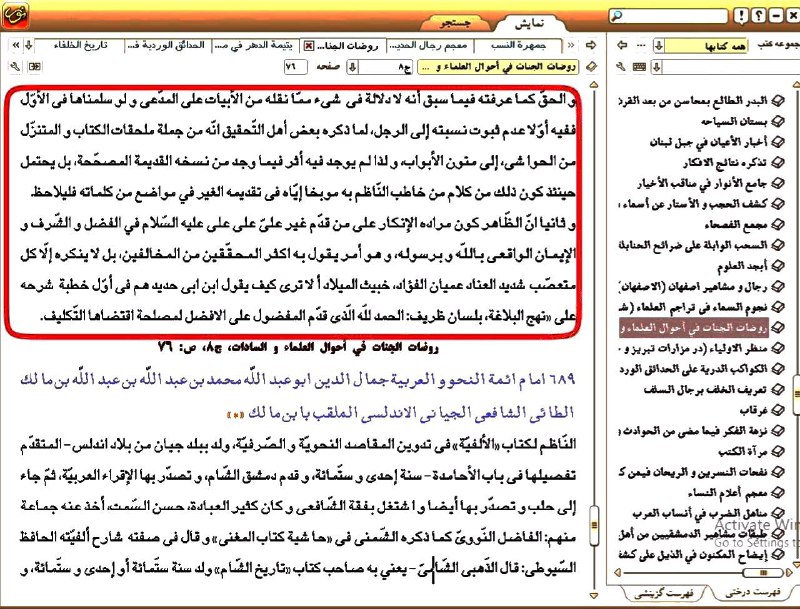
Task: Expand the dropdown arrow next to همه كتابها
Action: (x=659, y=46)
